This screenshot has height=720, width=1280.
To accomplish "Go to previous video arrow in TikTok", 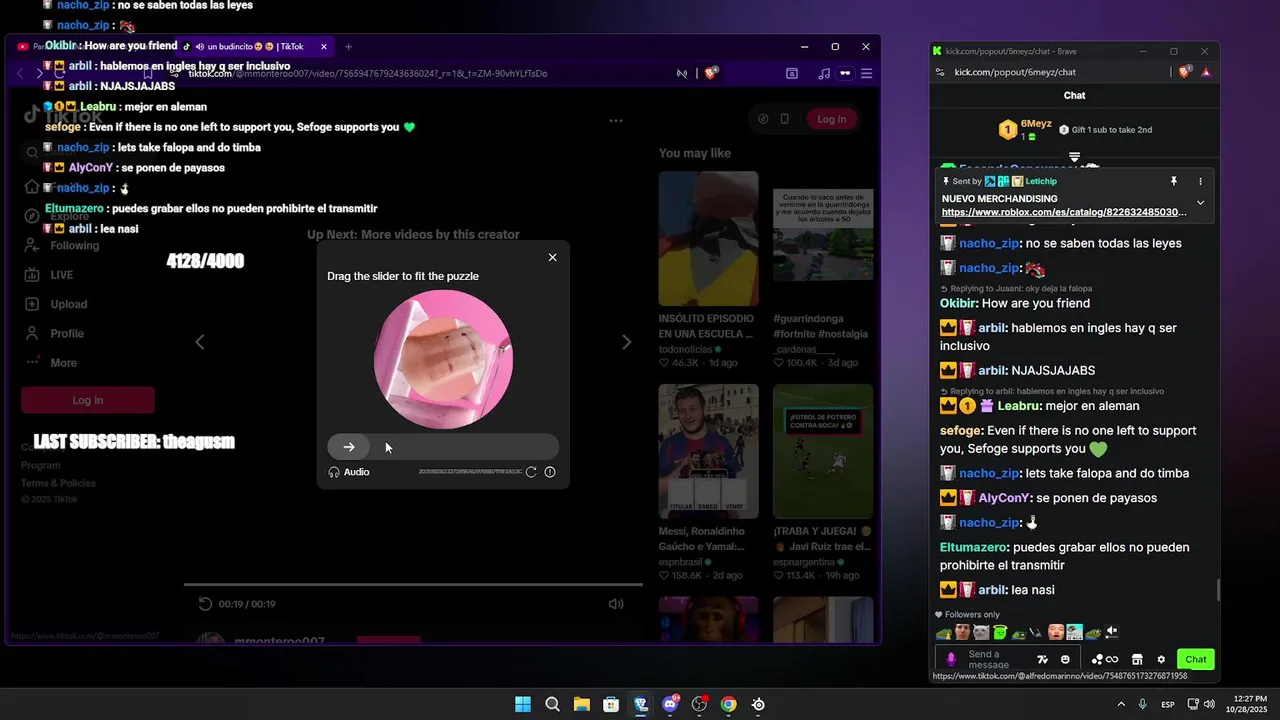I will click(200, 342).
